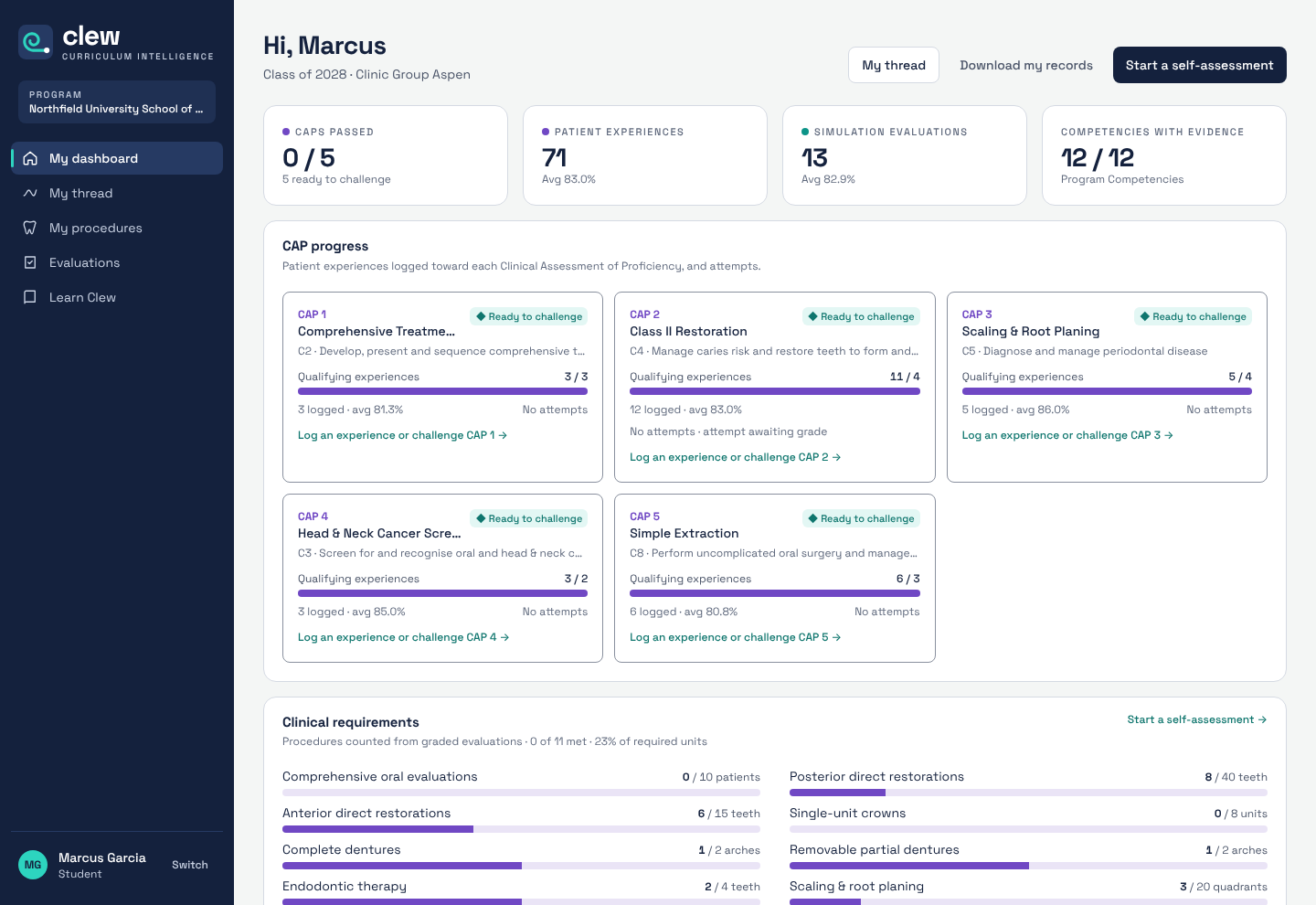Click Comprehensive oral evaluations requirement row
Screen dimensions: 1316x905
coord(521,783)
